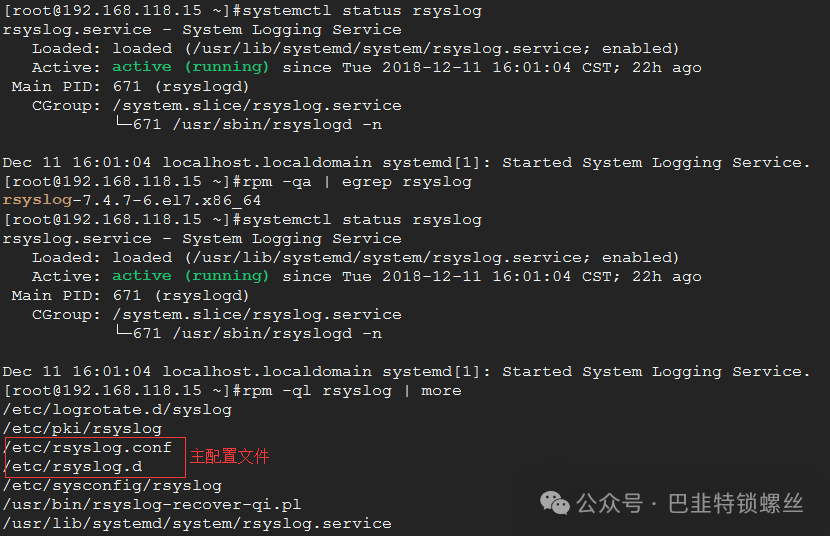
Task: Click the /usr/lib/systemd/system/rsyslog.service last line
Action: [197, 524]
